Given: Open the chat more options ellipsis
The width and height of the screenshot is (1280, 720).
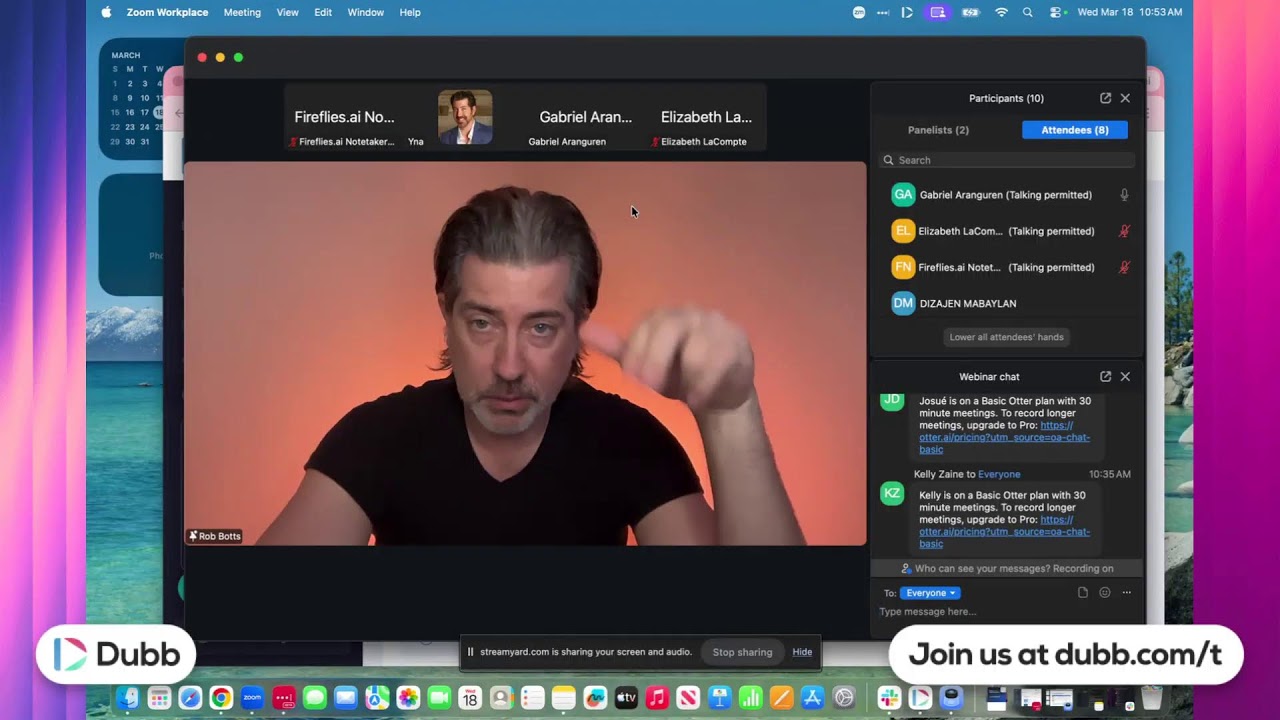Looking at the screenshot, I should pyautogui.click(x=1126, y=593).
